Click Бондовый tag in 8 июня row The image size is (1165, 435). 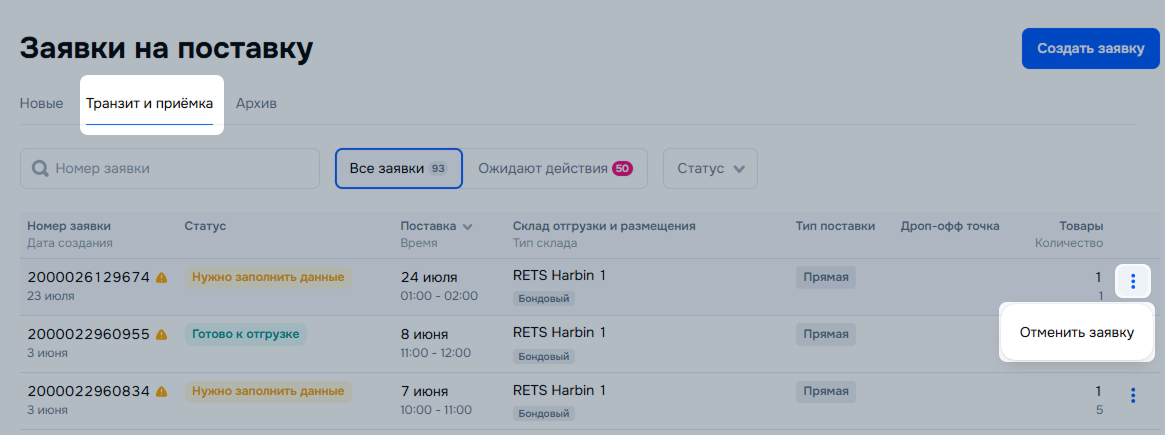point(544,356)
